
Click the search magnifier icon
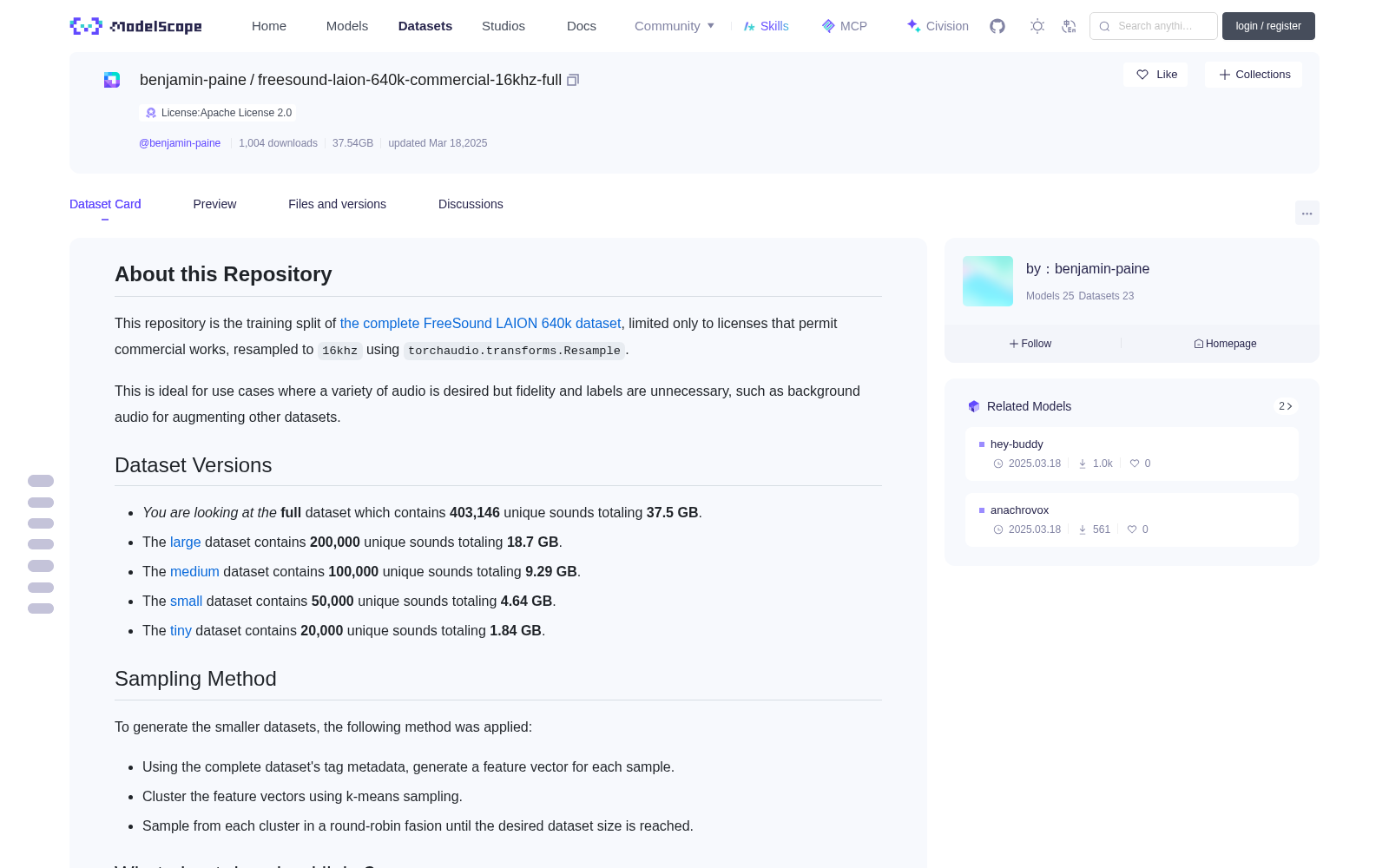1105,26
